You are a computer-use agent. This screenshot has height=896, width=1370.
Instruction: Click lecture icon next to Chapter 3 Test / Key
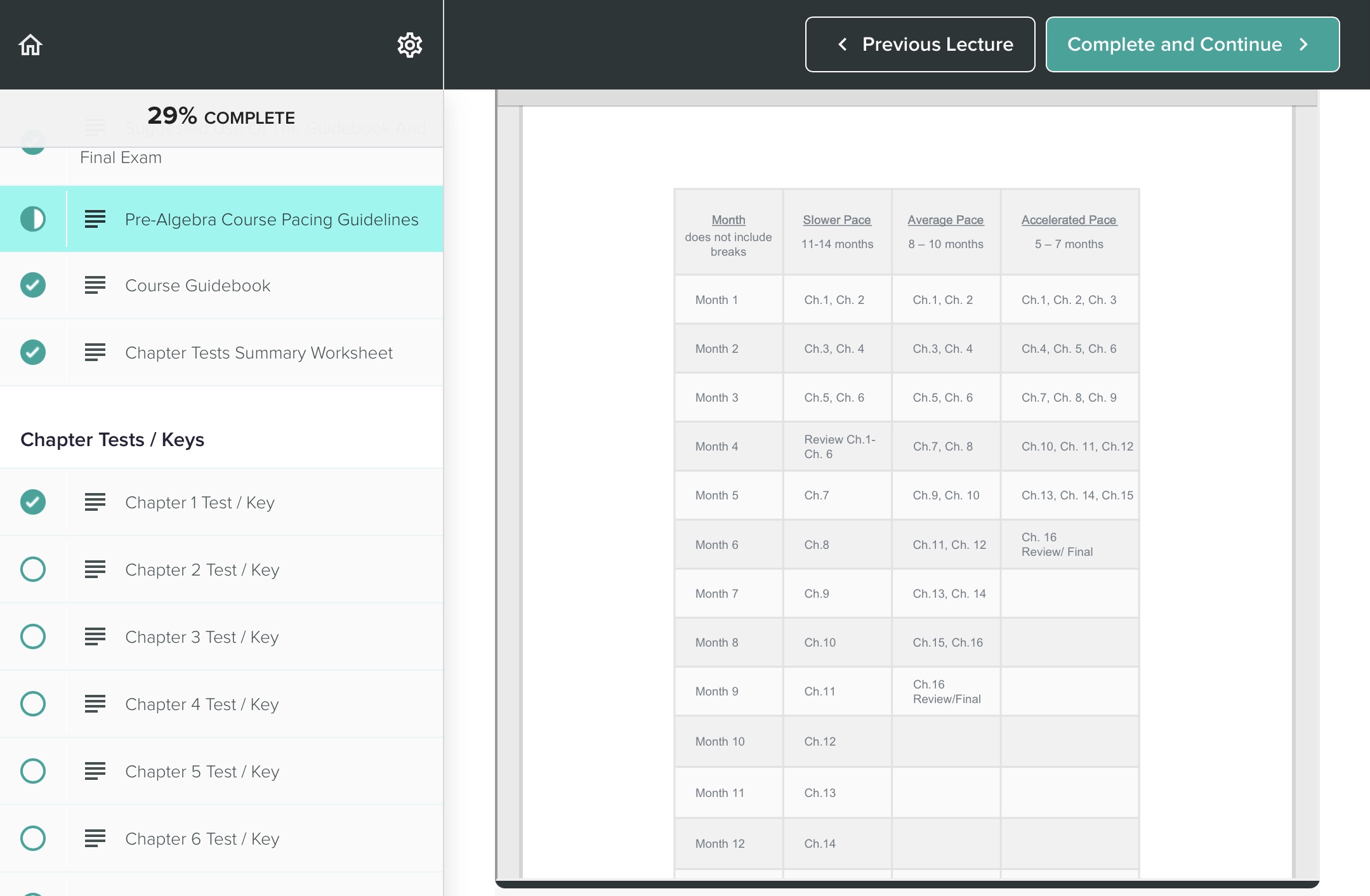pos(95,636)
